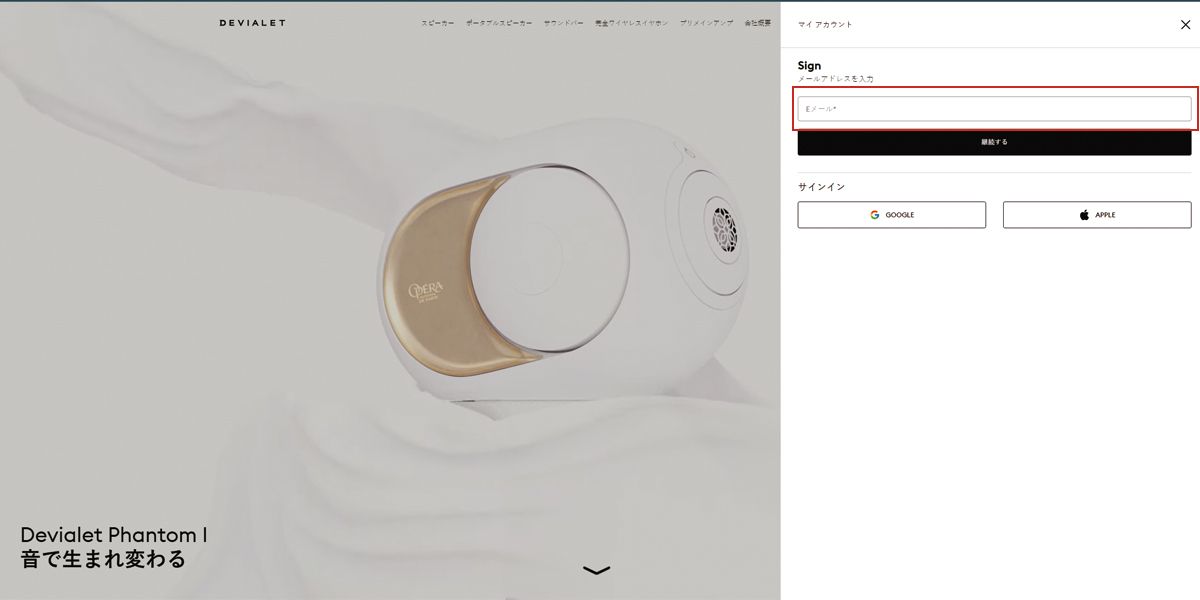Click the black 継続する button
Viewport: 1200px width, 600px height.
click(x=994, y=143)
